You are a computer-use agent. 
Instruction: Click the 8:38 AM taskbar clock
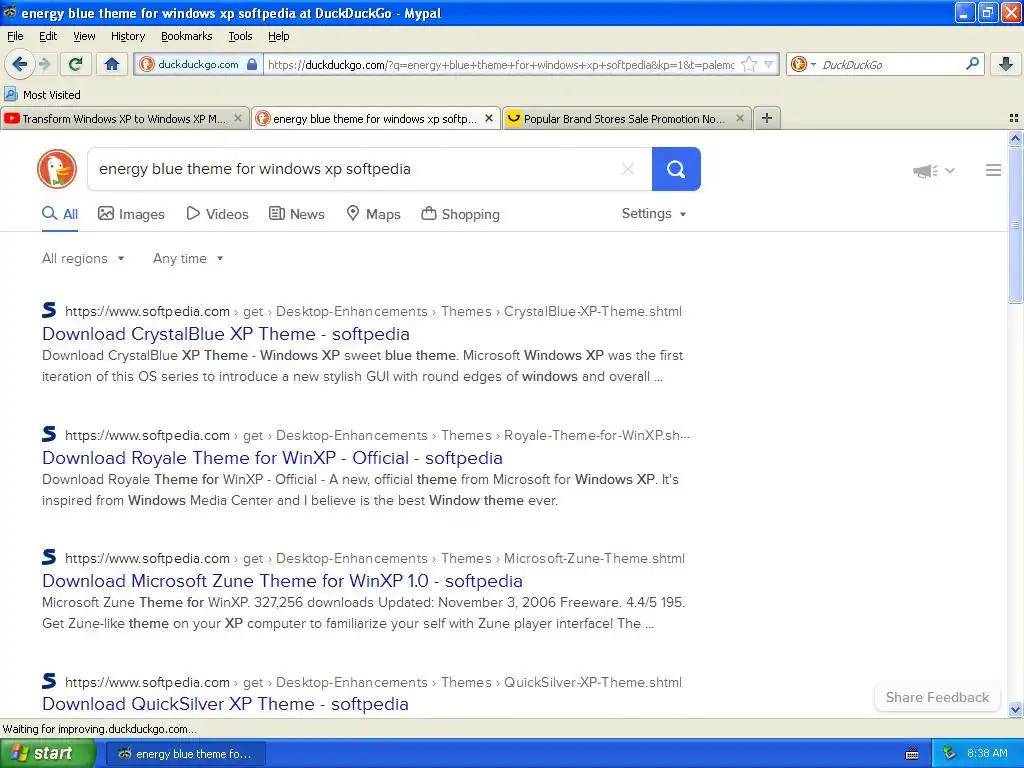(x=987, y=754)
